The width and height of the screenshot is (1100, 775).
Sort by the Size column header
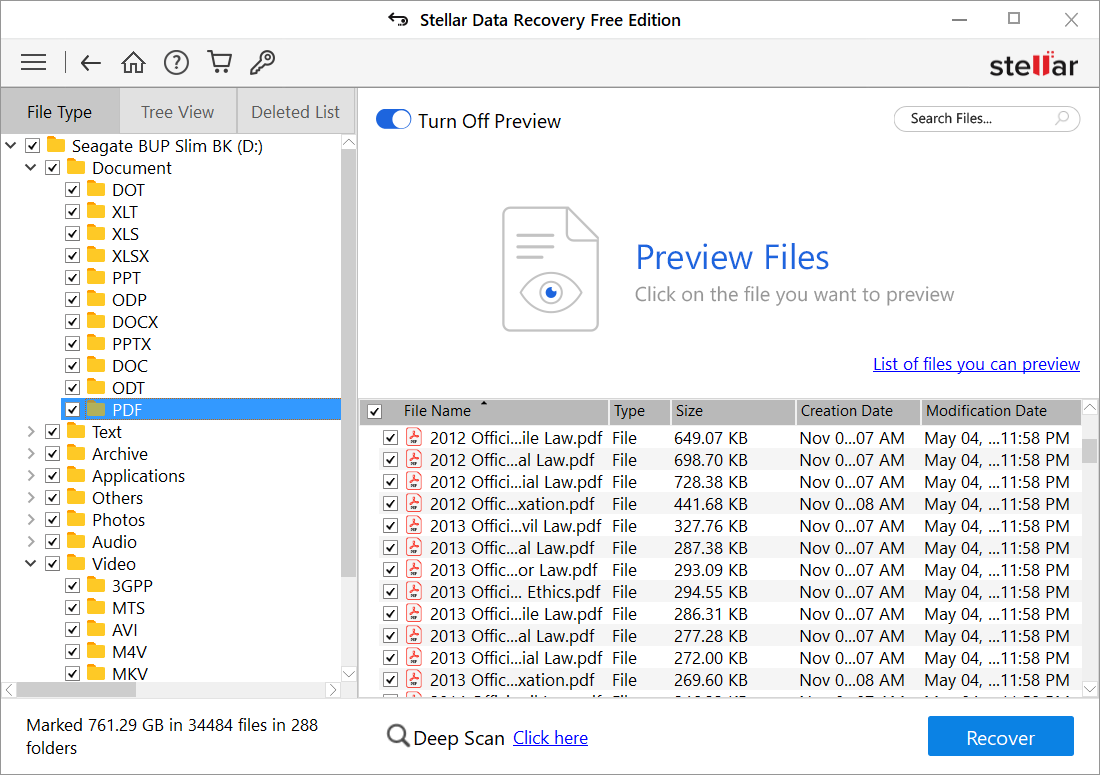732,411
